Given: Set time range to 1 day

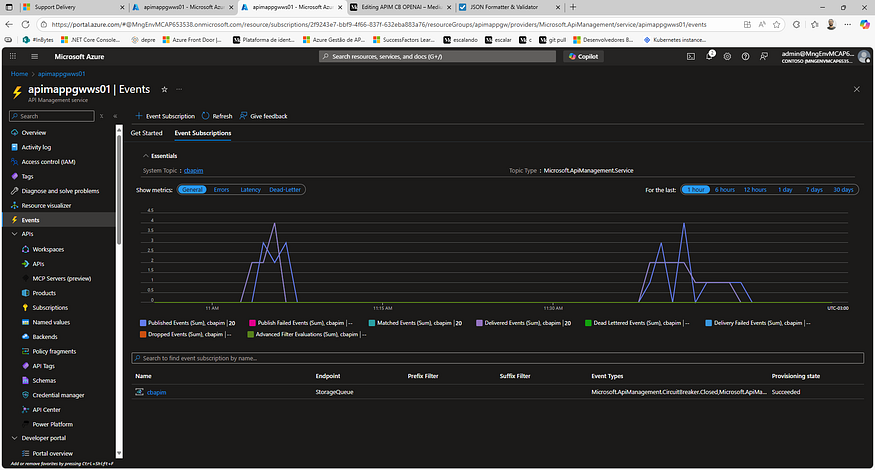Looking at the screenshot, I should point(785,190).
